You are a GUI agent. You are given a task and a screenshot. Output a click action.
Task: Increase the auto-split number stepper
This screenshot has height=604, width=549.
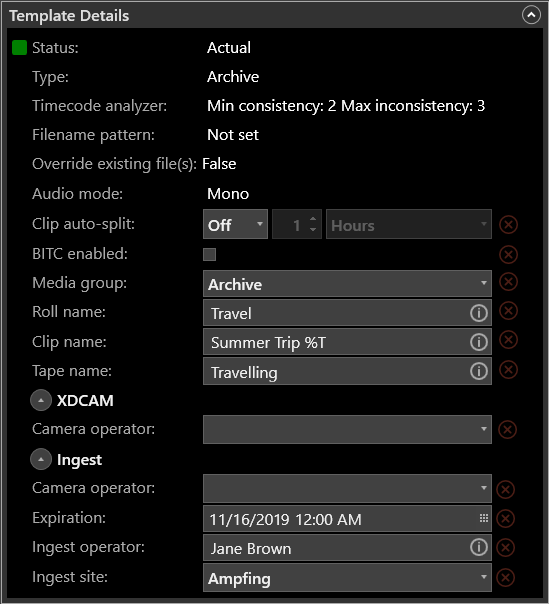coord(313,219)
